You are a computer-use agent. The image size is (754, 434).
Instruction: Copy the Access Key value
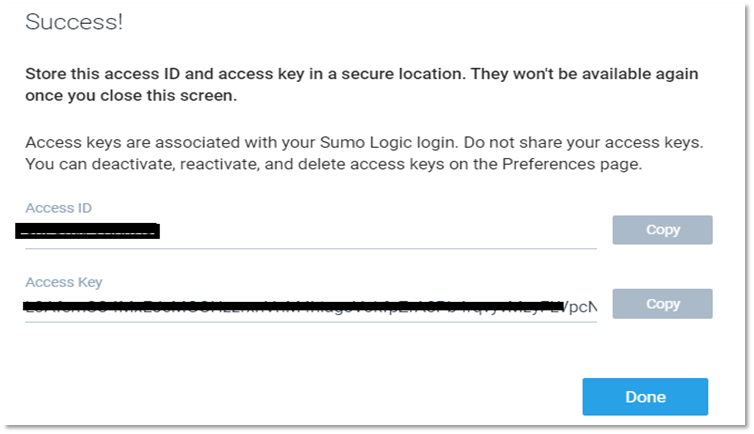click(662, 304)
